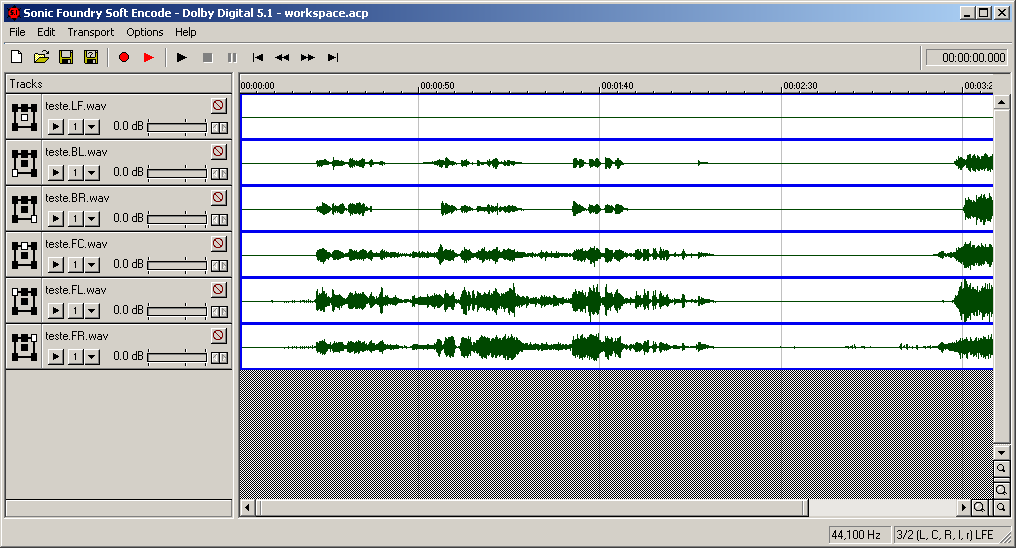The width and height of the screenshot is (1016, 548).
Task: Mute the teste.LF.wav track
Action: click(x=218, y=106)
